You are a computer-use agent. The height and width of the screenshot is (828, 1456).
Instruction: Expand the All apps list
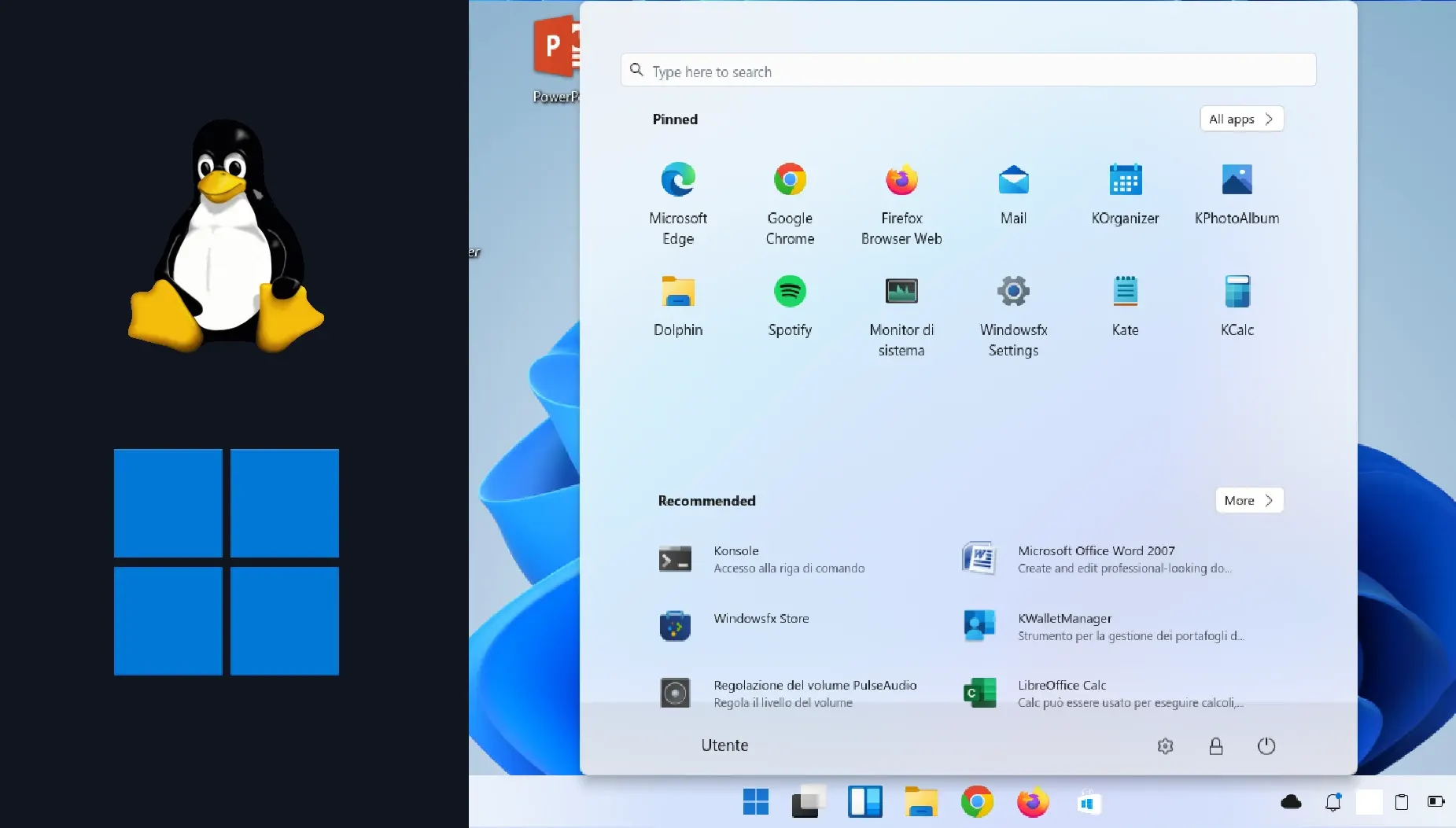(1240, 120)
